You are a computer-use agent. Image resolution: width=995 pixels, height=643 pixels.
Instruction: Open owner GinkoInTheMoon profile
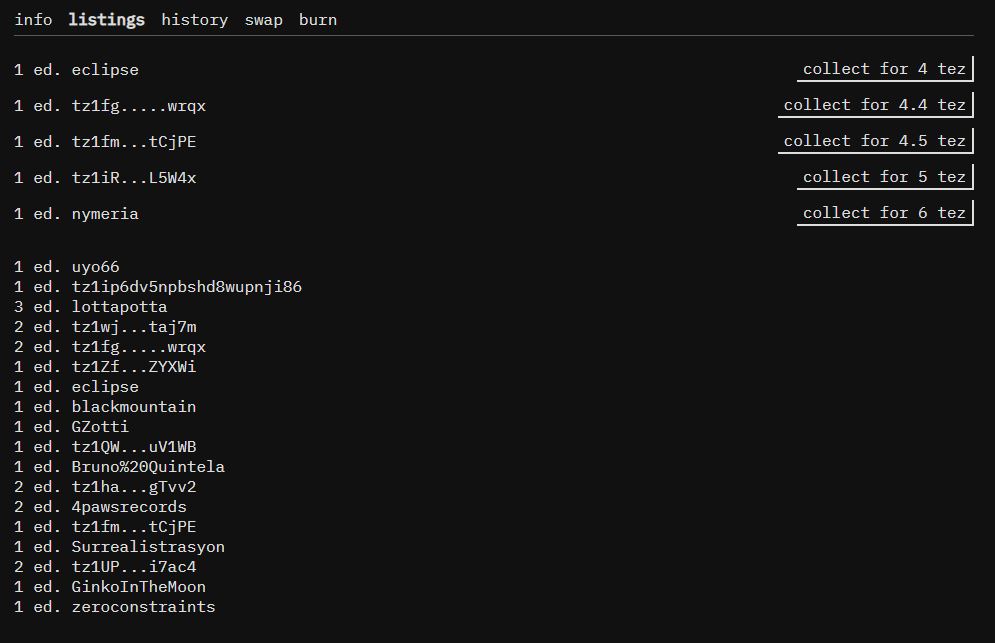click(x=138, y=587)
